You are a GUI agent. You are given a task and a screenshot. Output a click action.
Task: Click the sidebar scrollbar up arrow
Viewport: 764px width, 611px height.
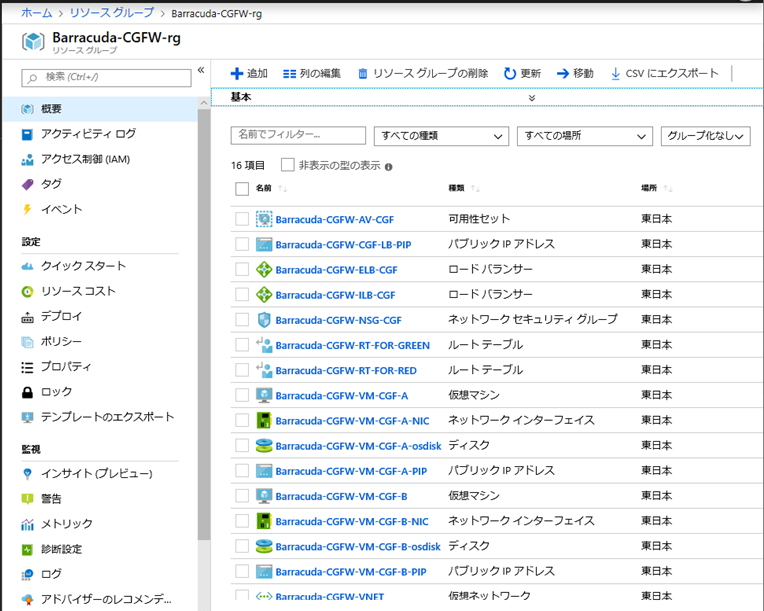pos(204,103)
